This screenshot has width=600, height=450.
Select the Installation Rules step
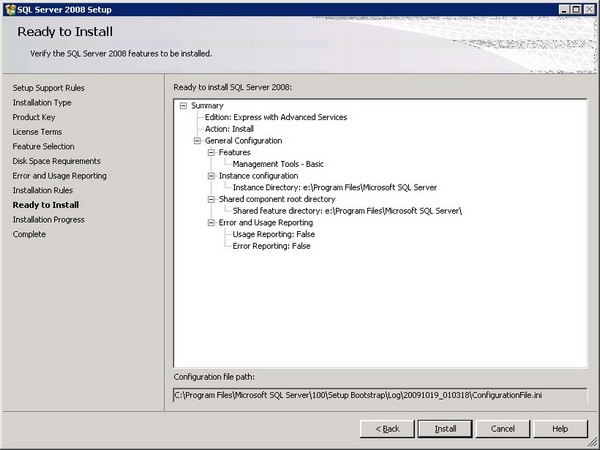pos(43,190)
